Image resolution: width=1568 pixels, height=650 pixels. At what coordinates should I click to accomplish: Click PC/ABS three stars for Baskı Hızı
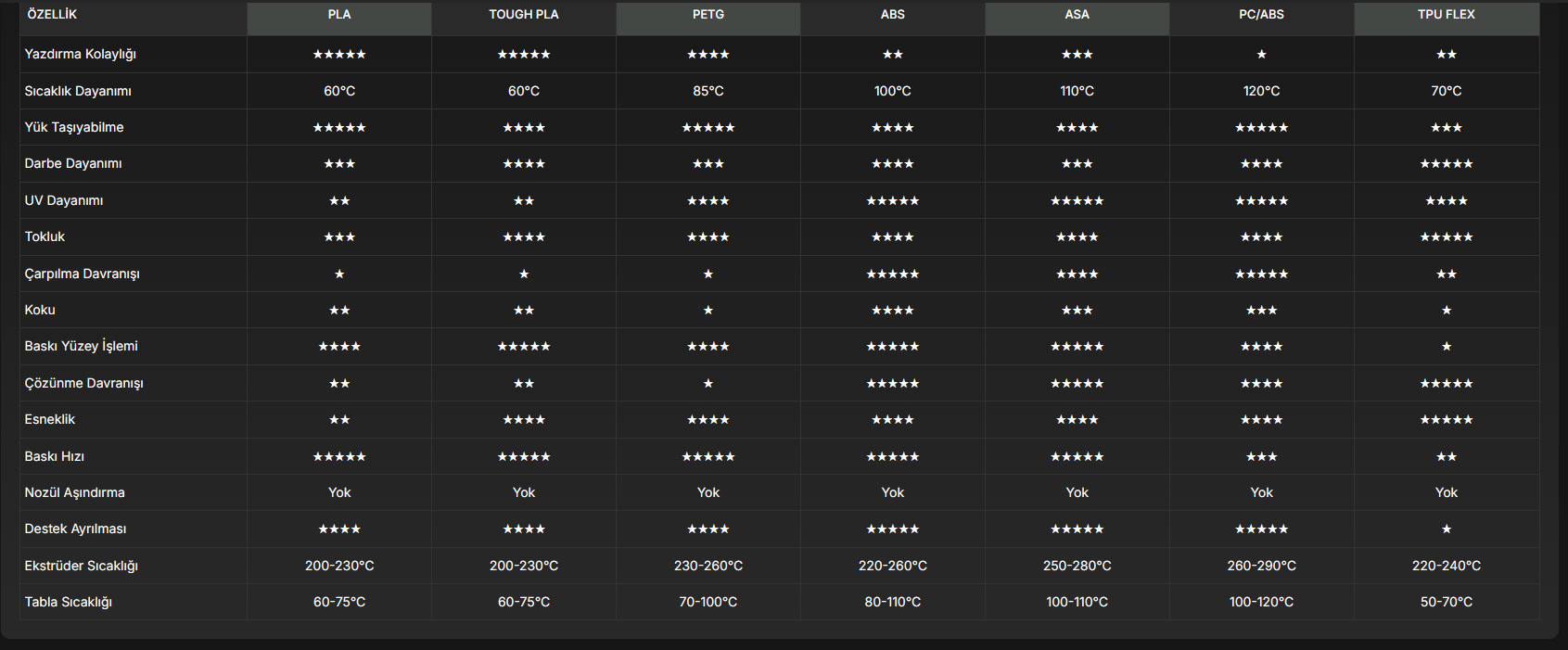[x=1262, y=456]
